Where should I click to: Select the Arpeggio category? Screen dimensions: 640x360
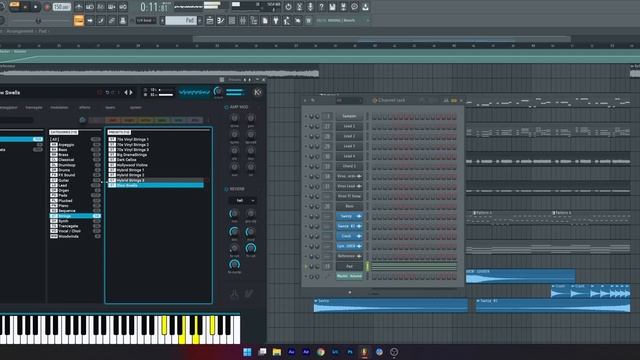click(x=75, y=144)
